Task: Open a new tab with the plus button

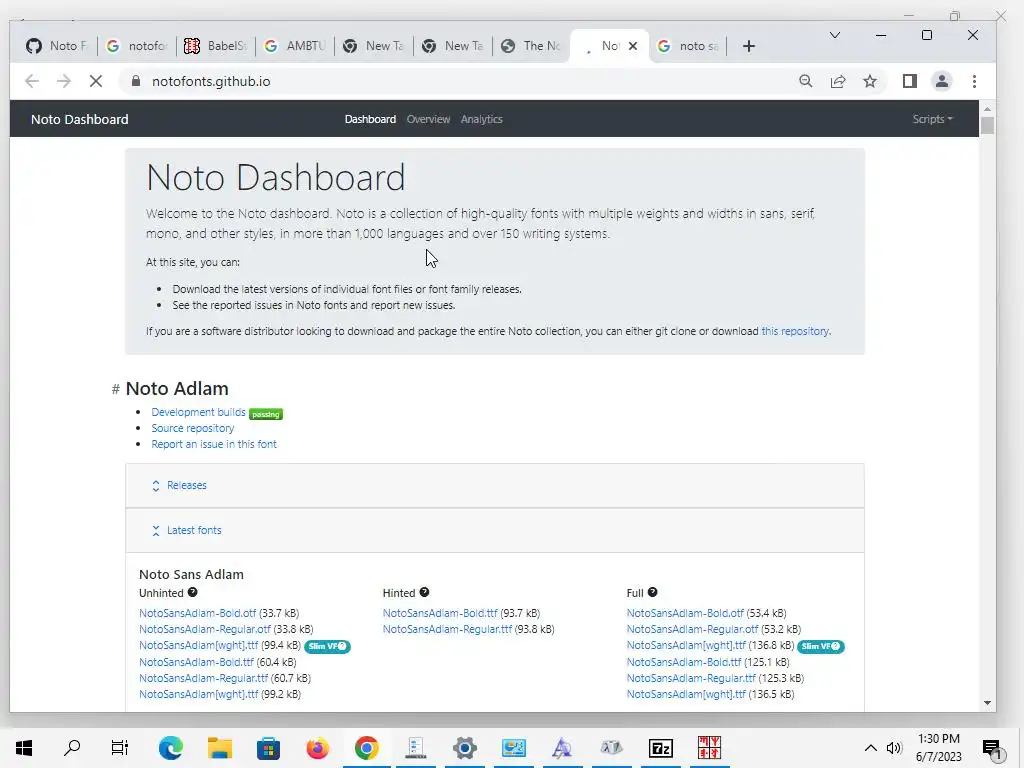Action: [x=749, y=46]
